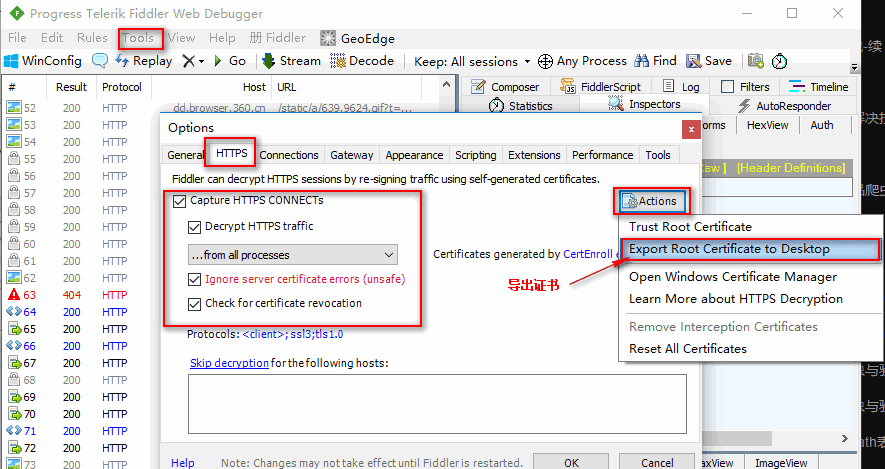The height and width of the screenshot is (469, 885).
Task: Open the Auth inspector tab
Action: 821,125
